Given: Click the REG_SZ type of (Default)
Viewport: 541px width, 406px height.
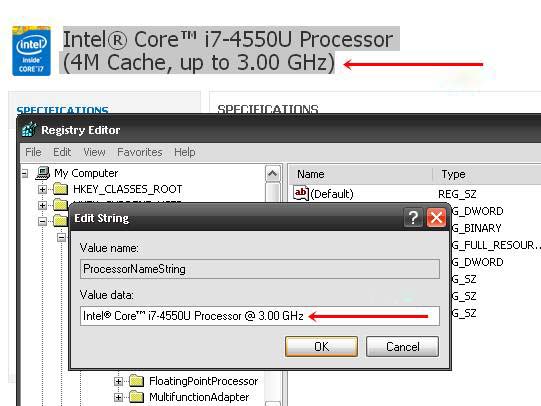Looking at the screenshot, I should tap(457, 194).
